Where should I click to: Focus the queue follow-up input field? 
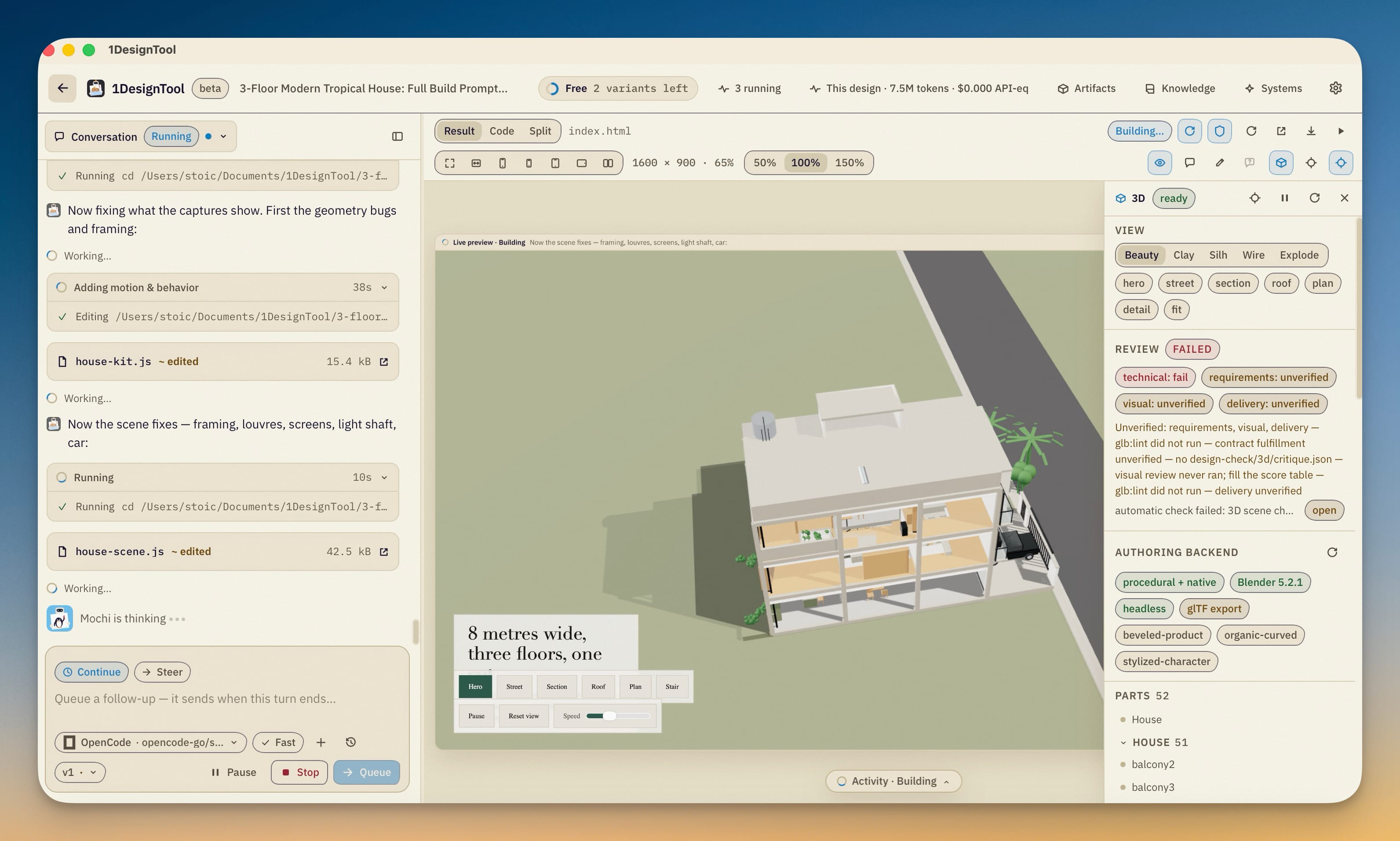coord(226,699)
